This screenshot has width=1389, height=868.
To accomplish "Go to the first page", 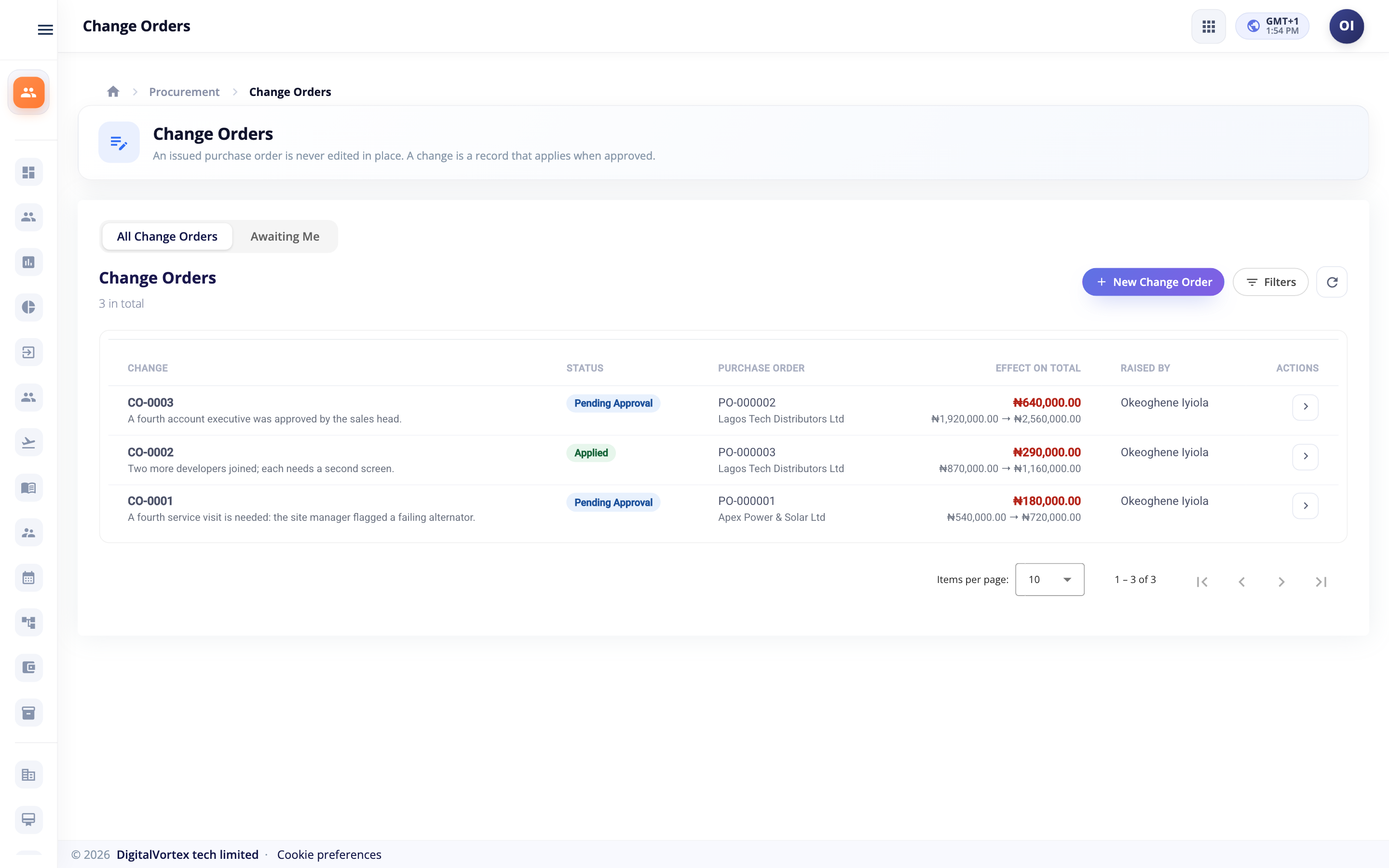I will pyautogui.click(x=1202, y=582).
